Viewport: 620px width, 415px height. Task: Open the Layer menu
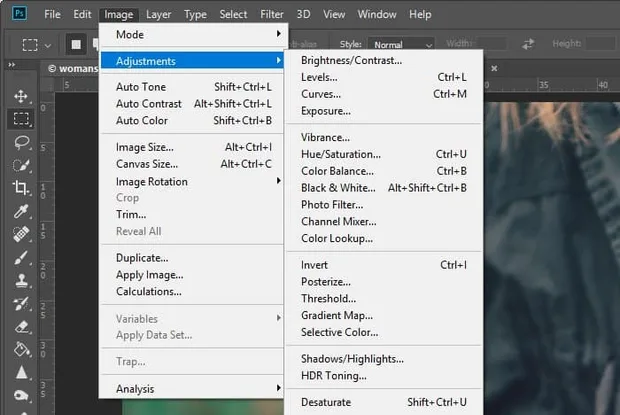[158, 15]
